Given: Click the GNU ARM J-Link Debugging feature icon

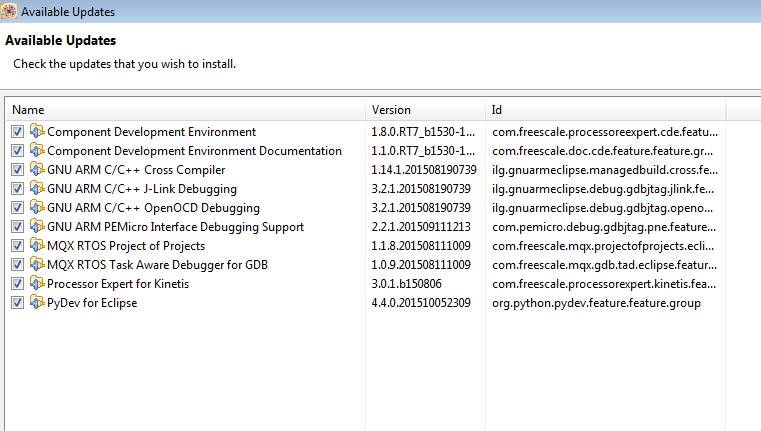Looking at the screenshot, I should pyautogui.click(x=37, y=189).
